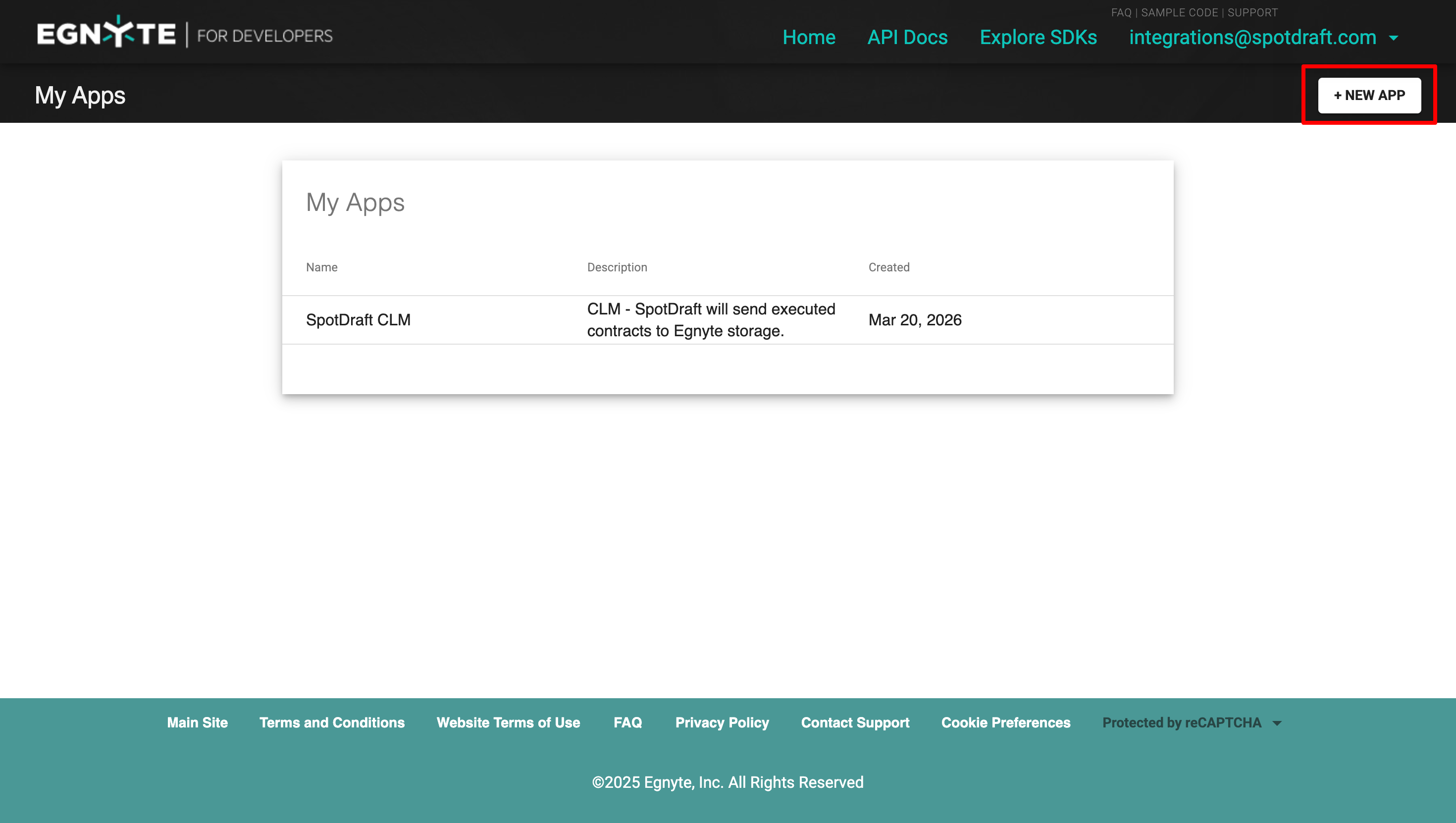
Task: Open the SpotDraft CLM app row
Action: [358, 320]
